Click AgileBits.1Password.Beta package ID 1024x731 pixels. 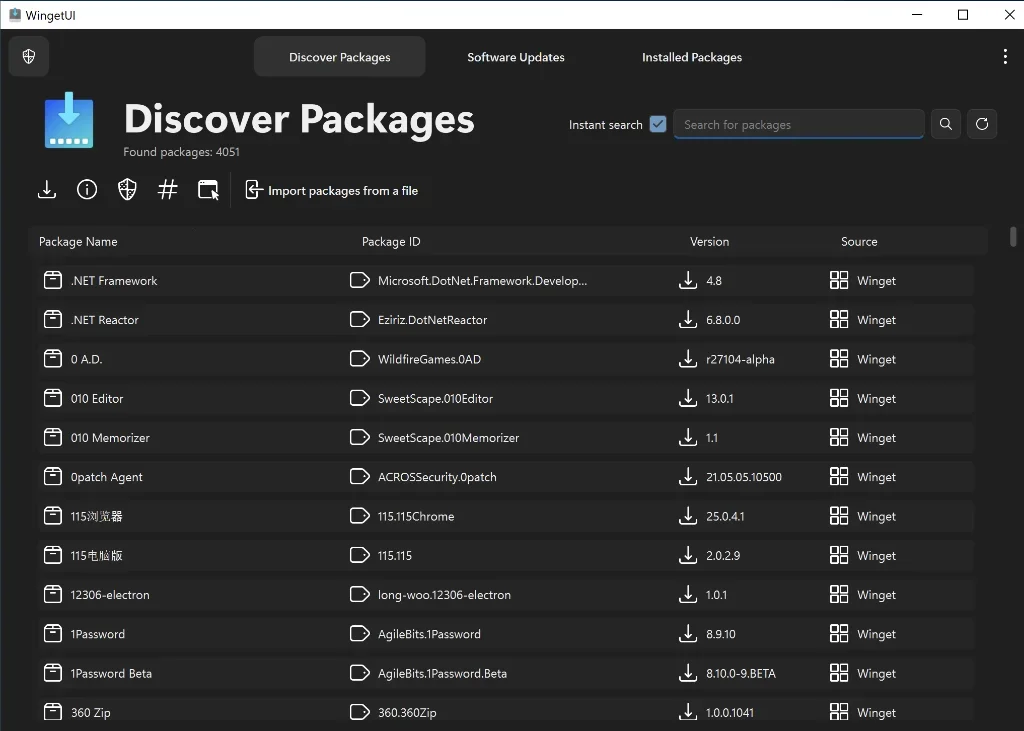pyautogui.click(x=442, y=674)
